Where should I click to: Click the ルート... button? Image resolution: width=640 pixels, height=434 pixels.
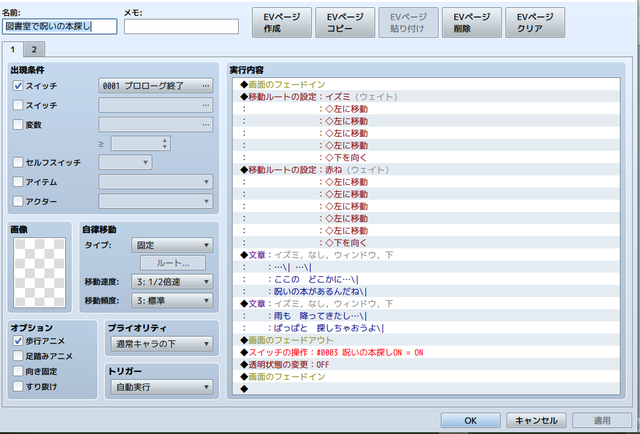[173, 263]
